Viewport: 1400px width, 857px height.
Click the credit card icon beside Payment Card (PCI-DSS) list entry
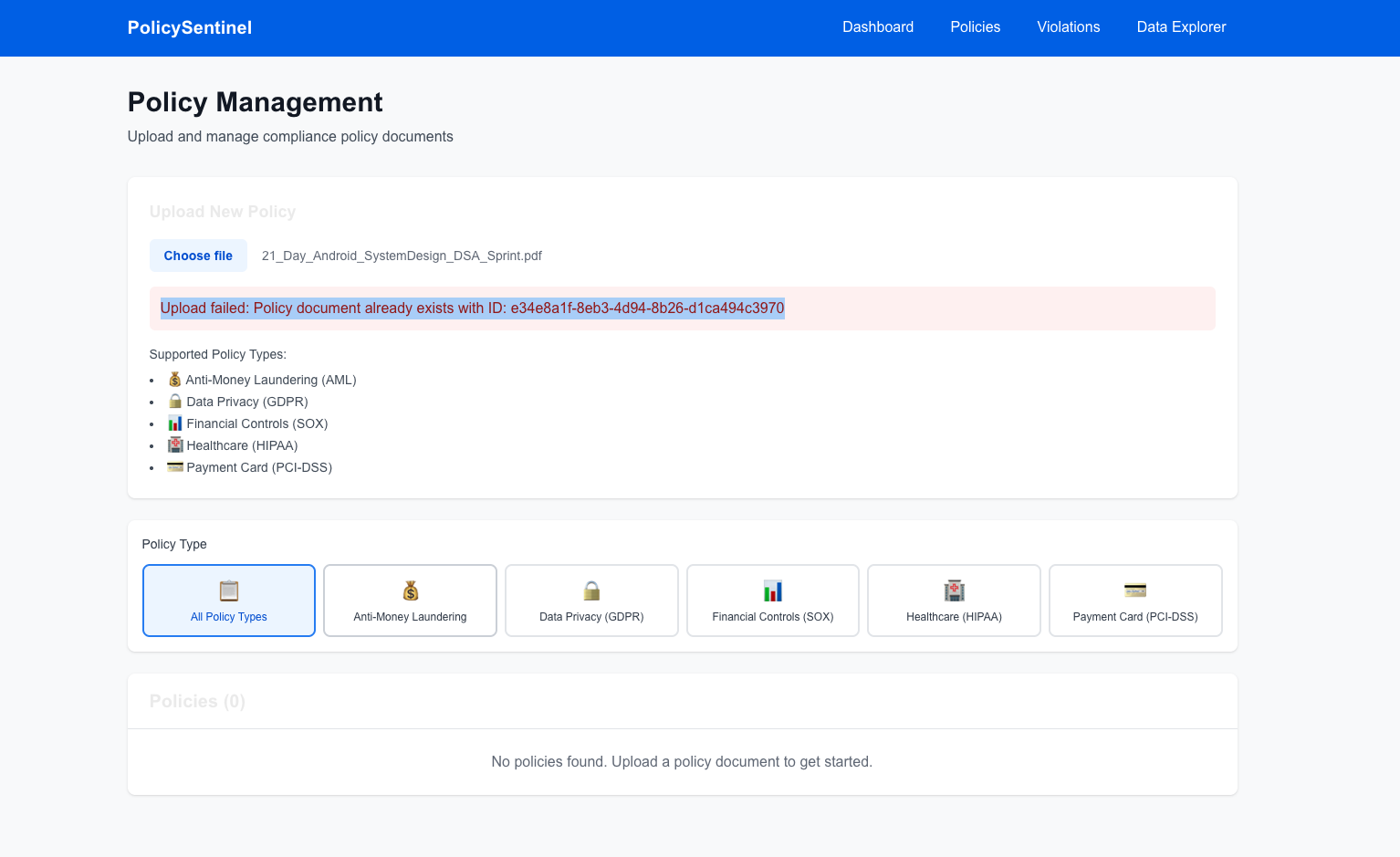175,466
